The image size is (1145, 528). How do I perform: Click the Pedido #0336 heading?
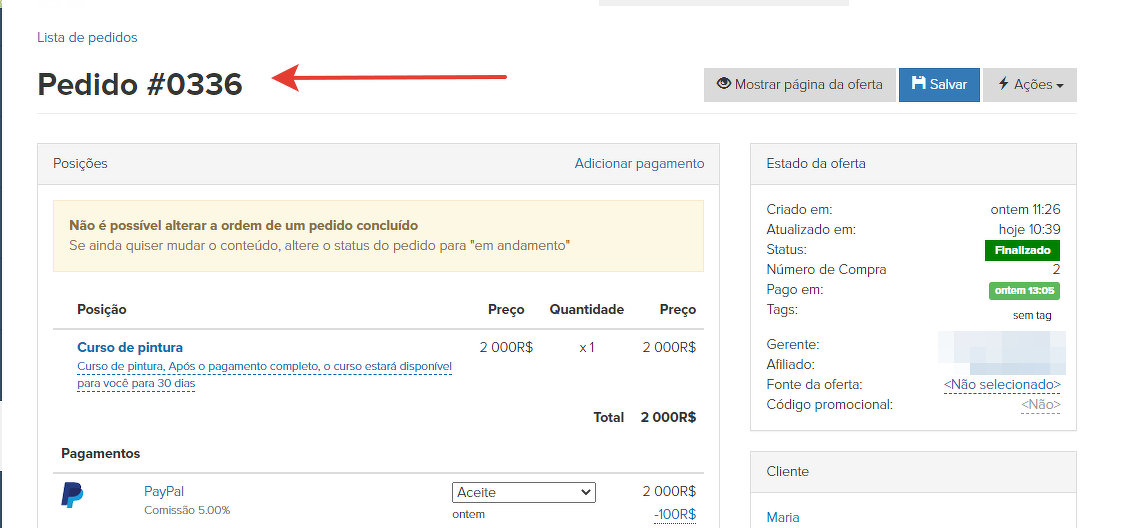pos(140,84)
